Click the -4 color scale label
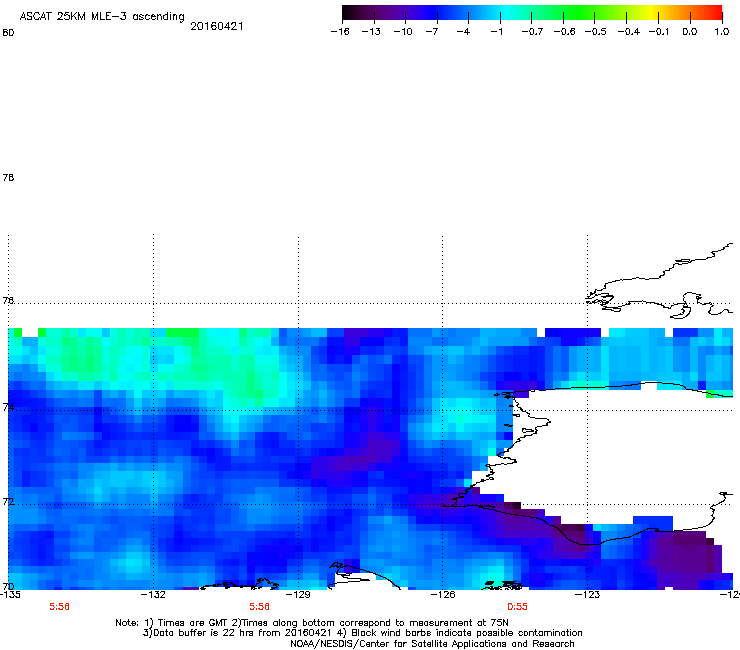The image size is (740, 650). 463,32
